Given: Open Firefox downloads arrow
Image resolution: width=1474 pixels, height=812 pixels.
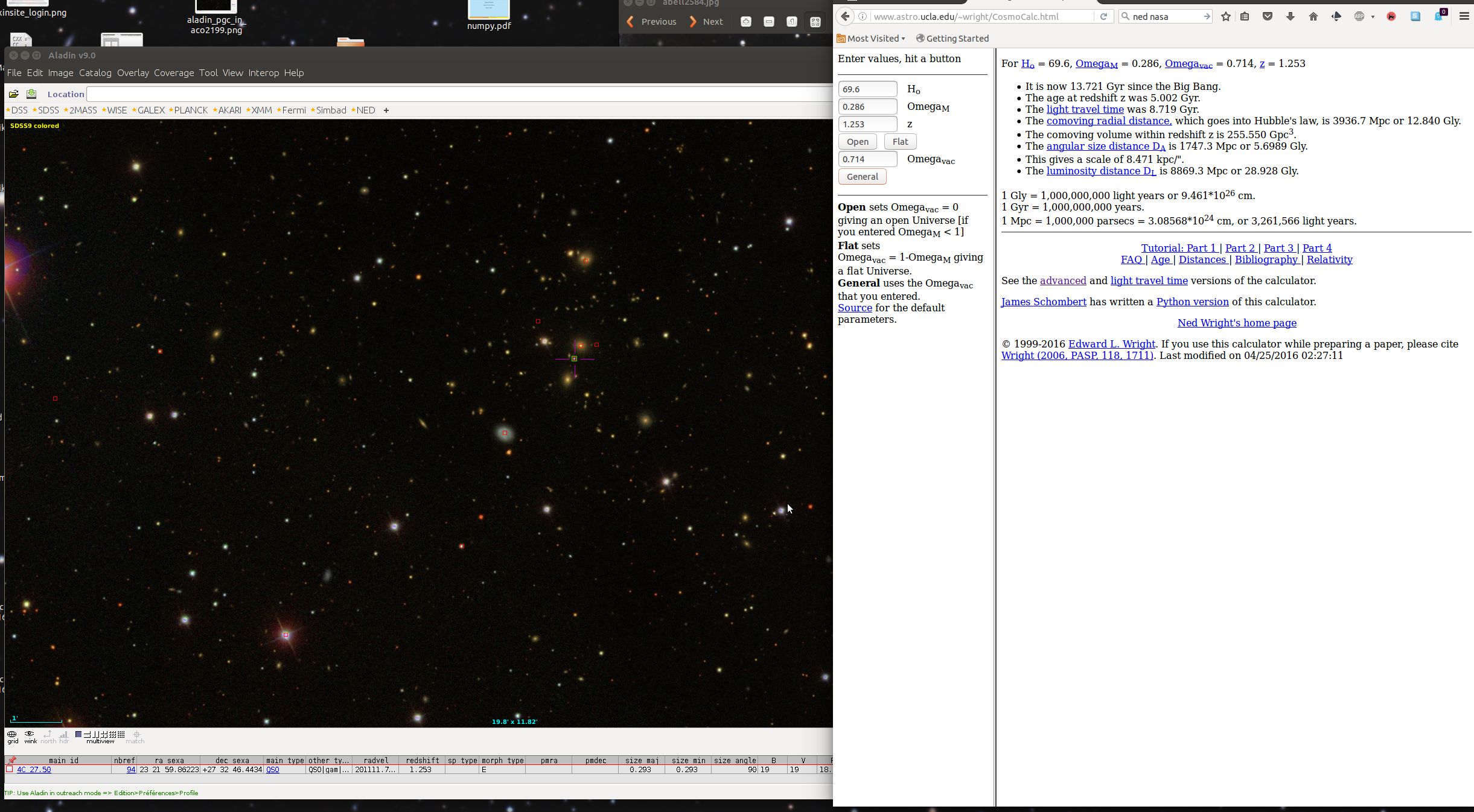Looking at the screenshot, I should [x=1291, y=16].
